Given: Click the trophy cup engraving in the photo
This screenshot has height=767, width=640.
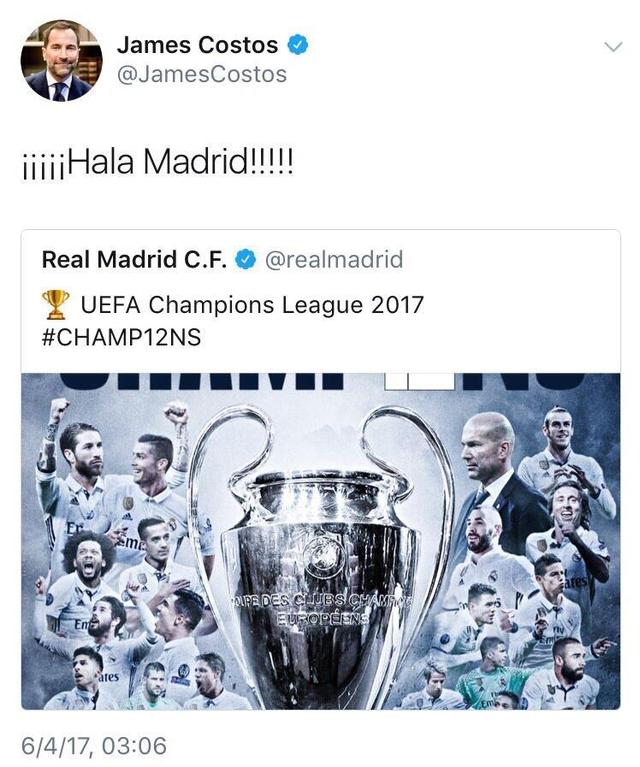Looking at the screenshot, I should point(320,609).
